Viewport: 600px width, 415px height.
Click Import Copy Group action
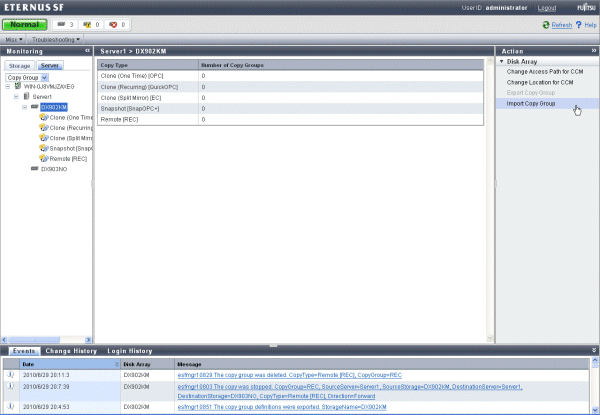pos(531,103)
